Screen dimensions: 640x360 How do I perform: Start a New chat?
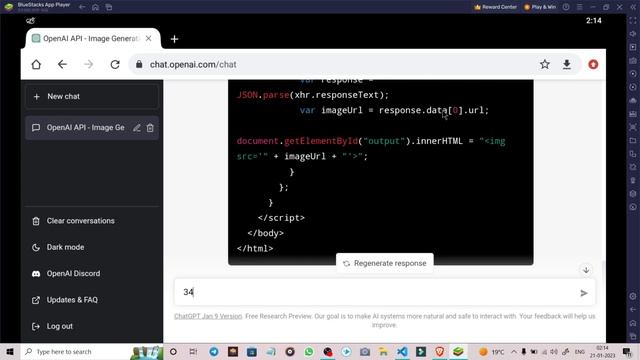coord(92,97)
